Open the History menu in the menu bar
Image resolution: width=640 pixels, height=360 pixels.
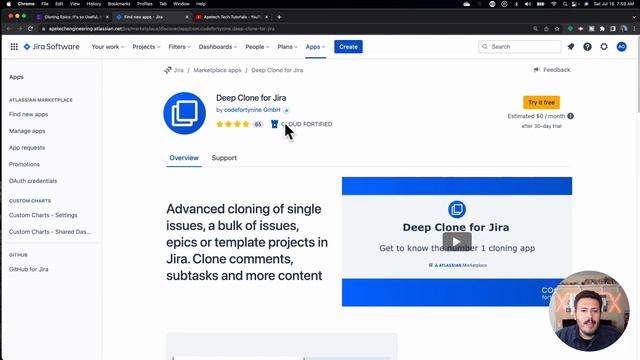pos(93,4)
